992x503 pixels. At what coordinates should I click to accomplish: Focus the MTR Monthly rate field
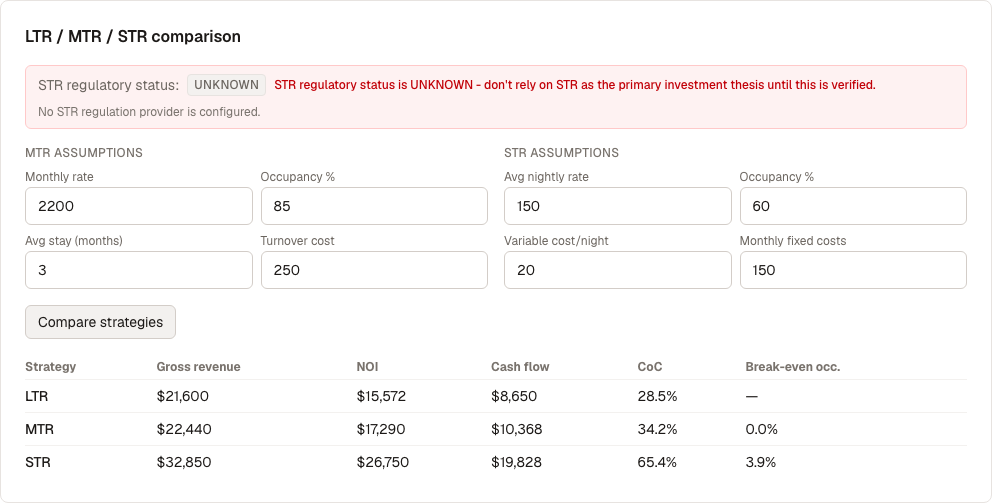click(x=139, y=206)
